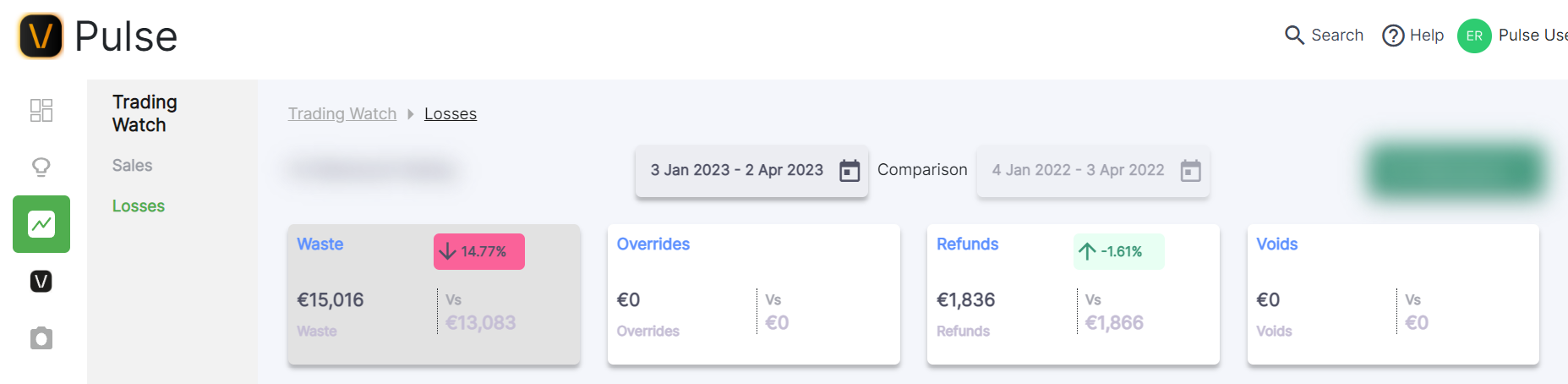Click the Trading Watch breadcrumb link
The image size is (1568, 384).
tap(342, 114)
